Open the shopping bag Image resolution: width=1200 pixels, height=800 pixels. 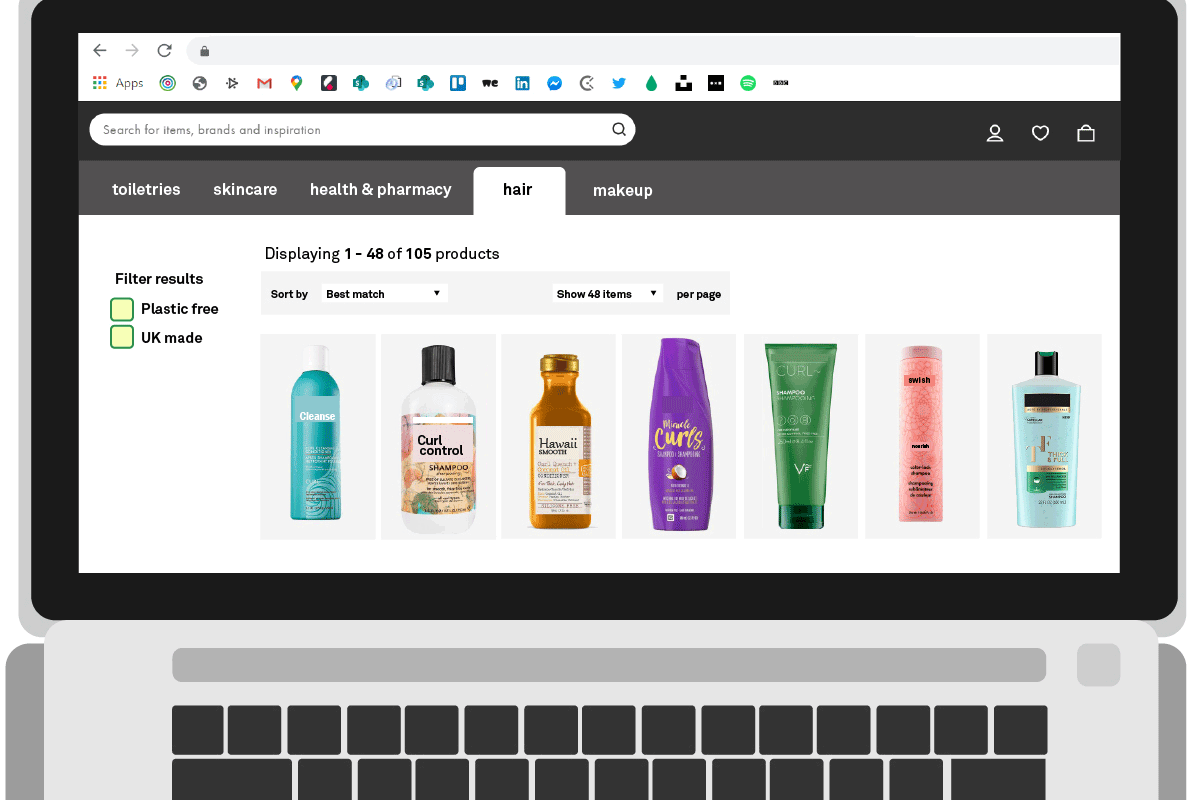pyautogui.click(x=1086, y=133)
